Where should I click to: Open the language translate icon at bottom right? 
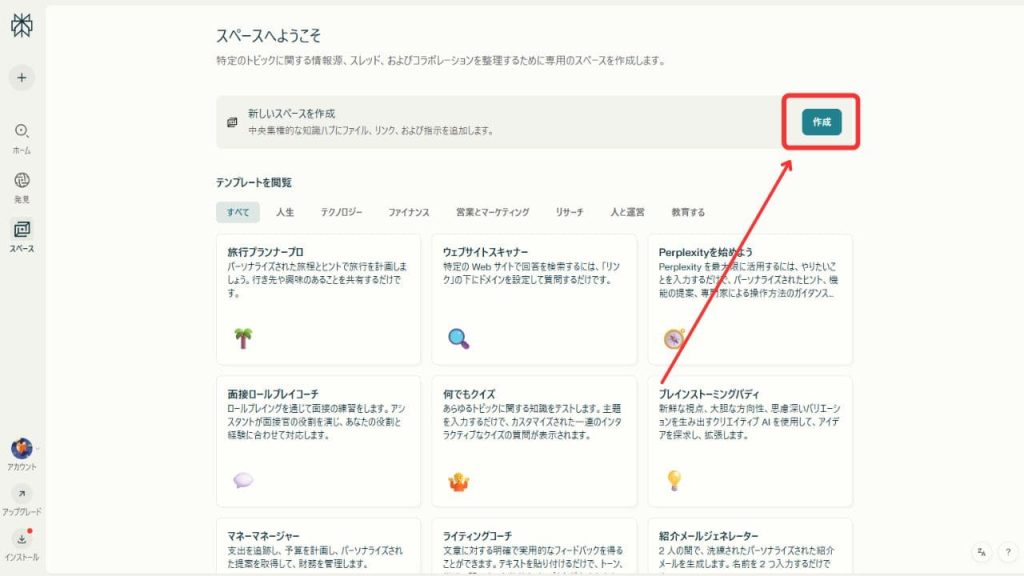coord(982,552)
